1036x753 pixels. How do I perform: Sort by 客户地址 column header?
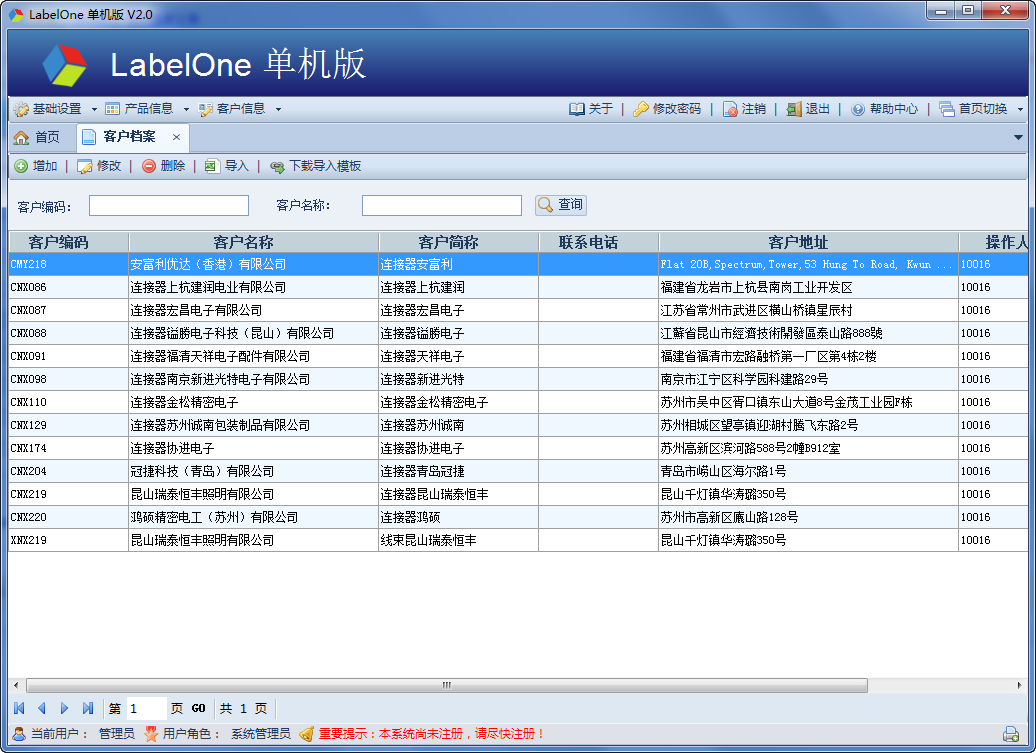pyautogui.click(x=809, y=242)
